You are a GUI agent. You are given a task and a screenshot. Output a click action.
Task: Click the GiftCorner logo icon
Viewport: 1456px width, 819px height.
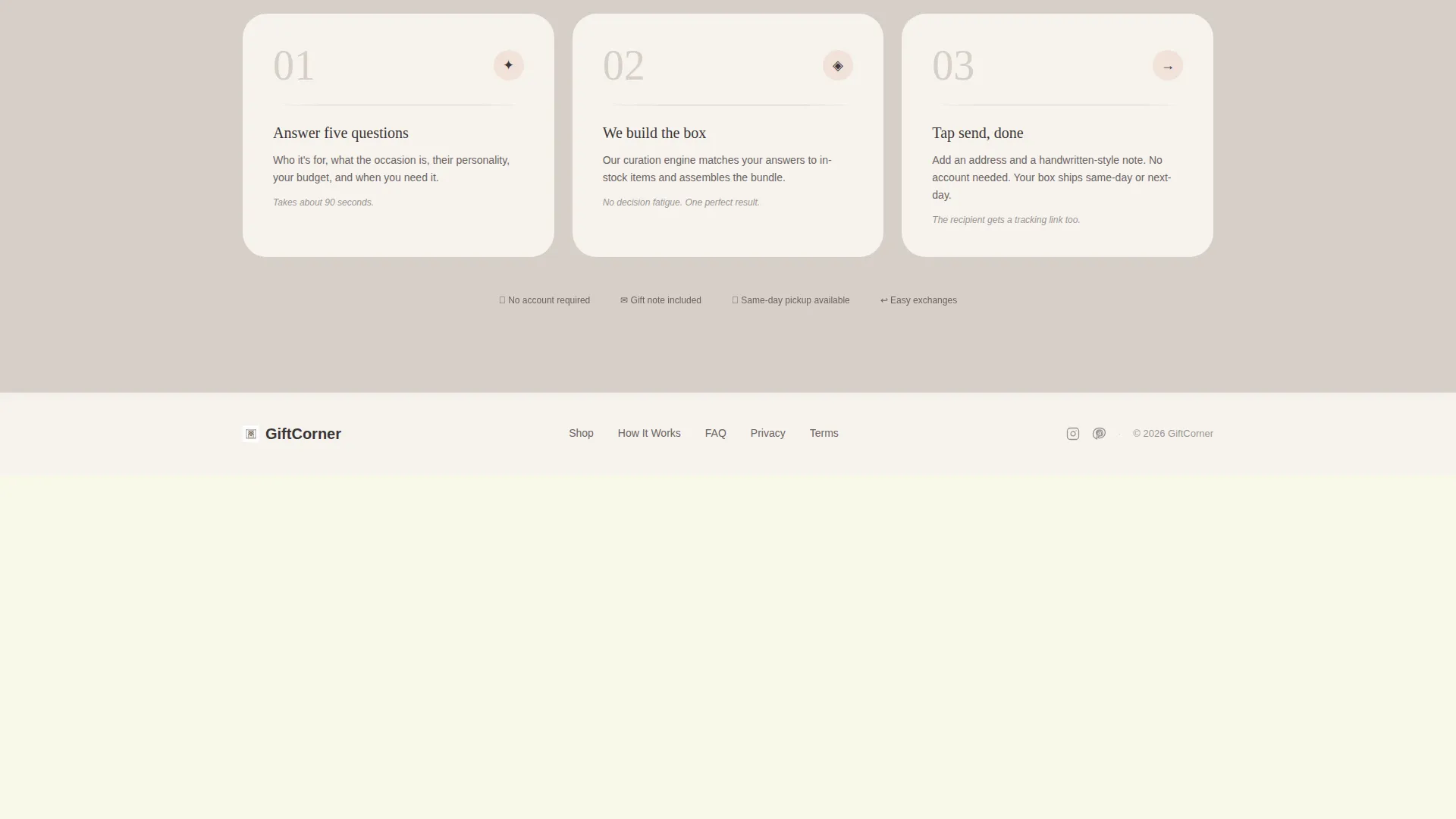coord(251,434)
